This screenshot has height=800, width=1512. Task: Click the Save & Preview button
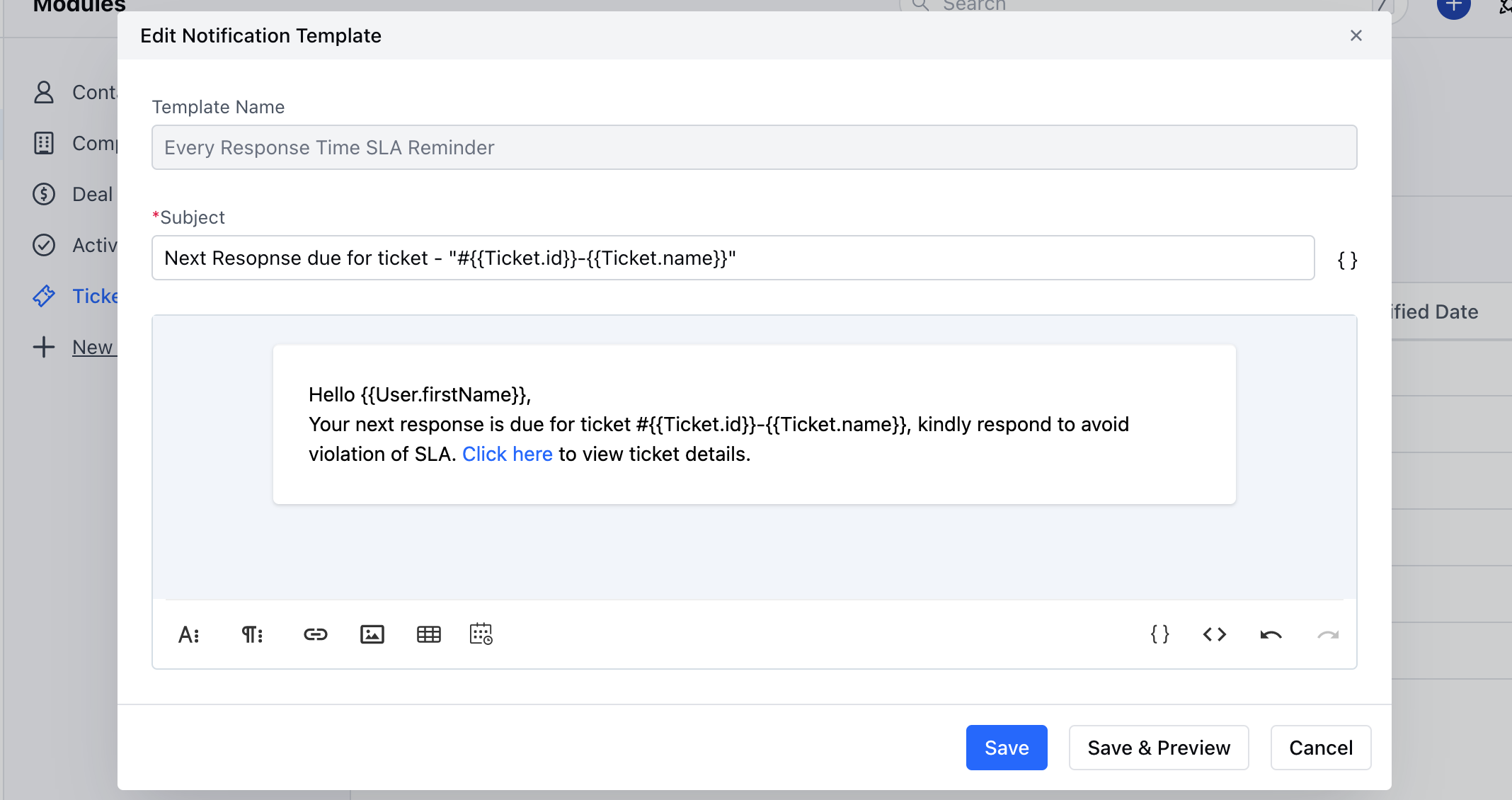tap(1158, 748)
